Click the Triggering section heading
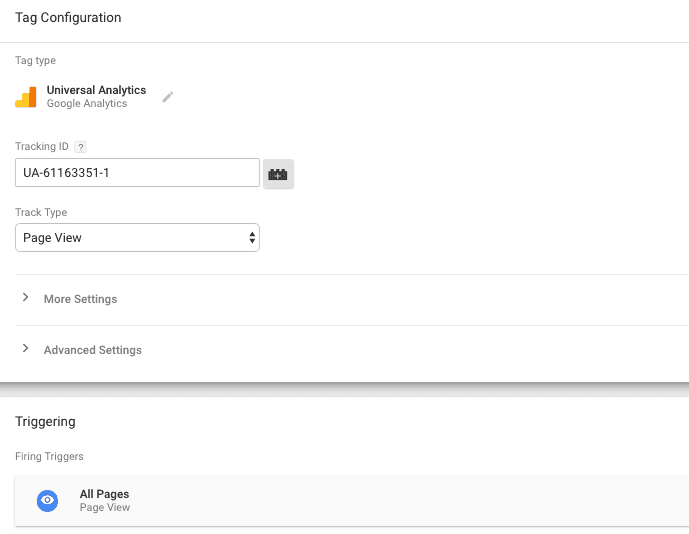The width and height of the screenshot is (689, 534). pos(45,421)
